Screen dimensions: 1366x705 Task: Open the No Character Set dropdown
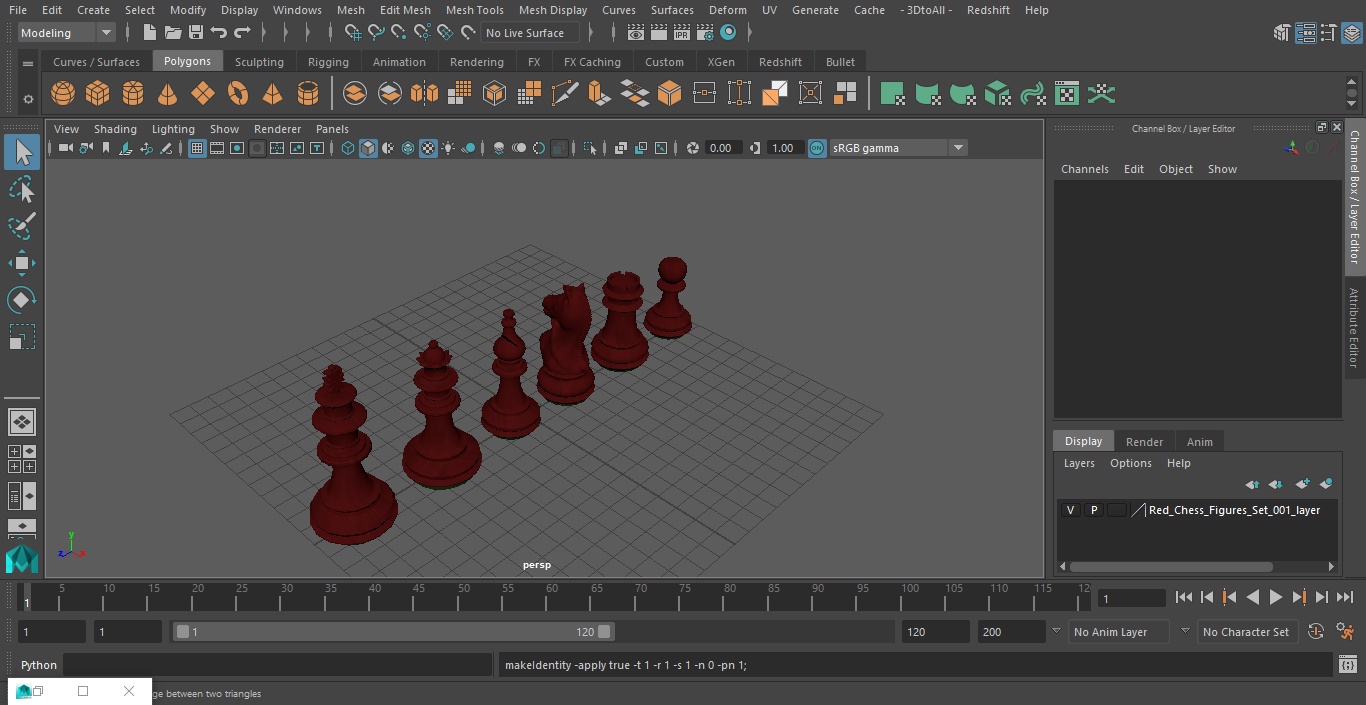(1247, 632)
